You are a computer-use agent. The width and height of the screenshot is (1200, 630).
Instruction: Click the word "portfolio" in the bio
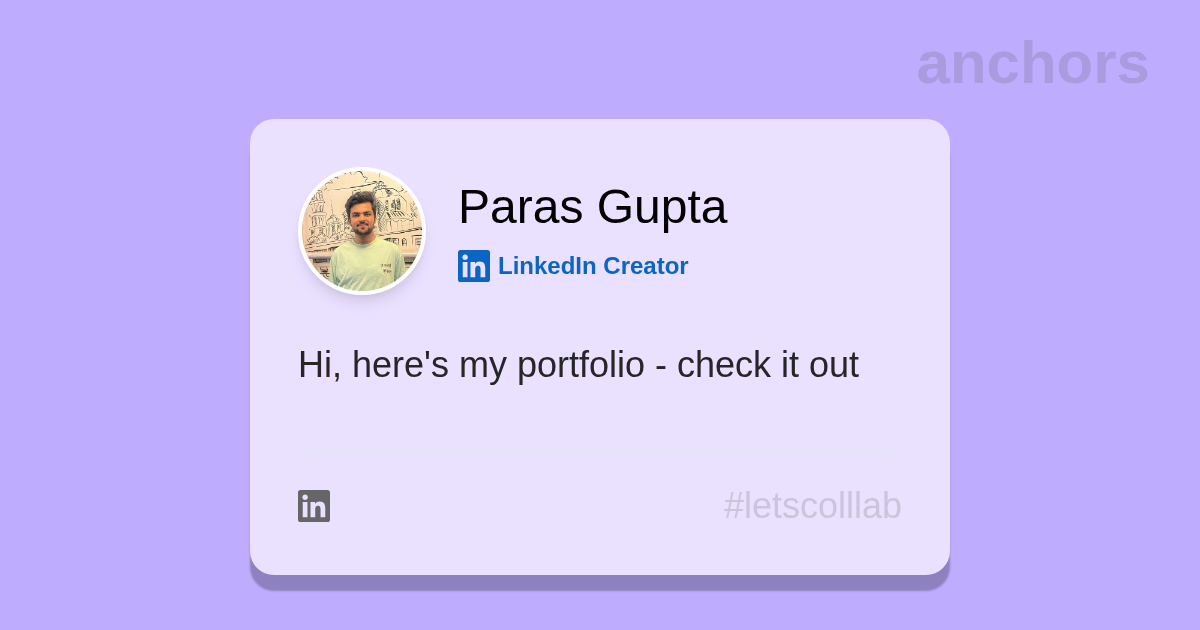pos(580,365)
